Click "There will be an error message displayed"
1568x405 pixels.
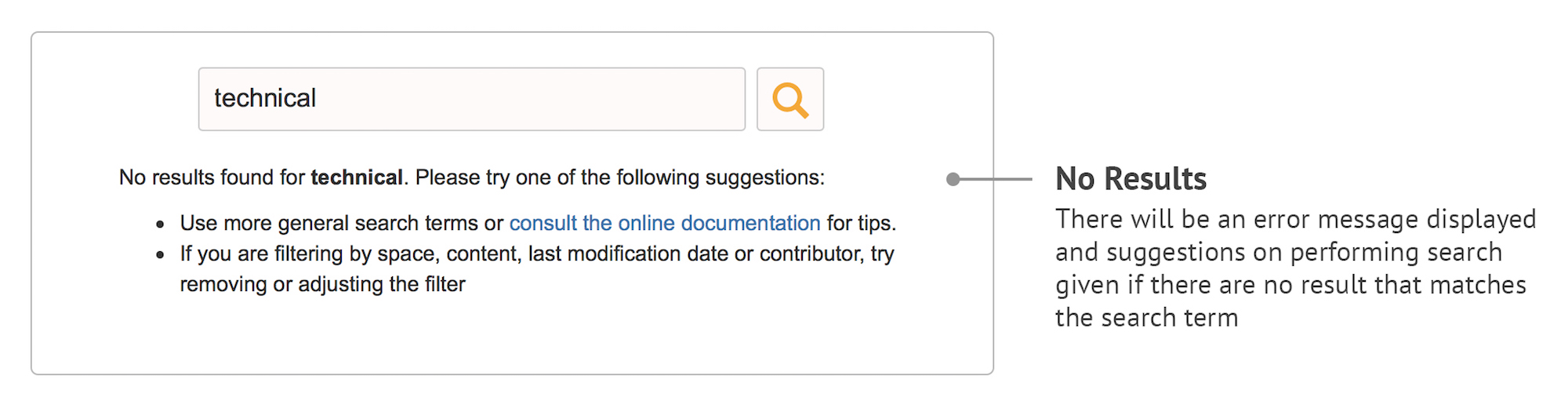pos(1295,219)
